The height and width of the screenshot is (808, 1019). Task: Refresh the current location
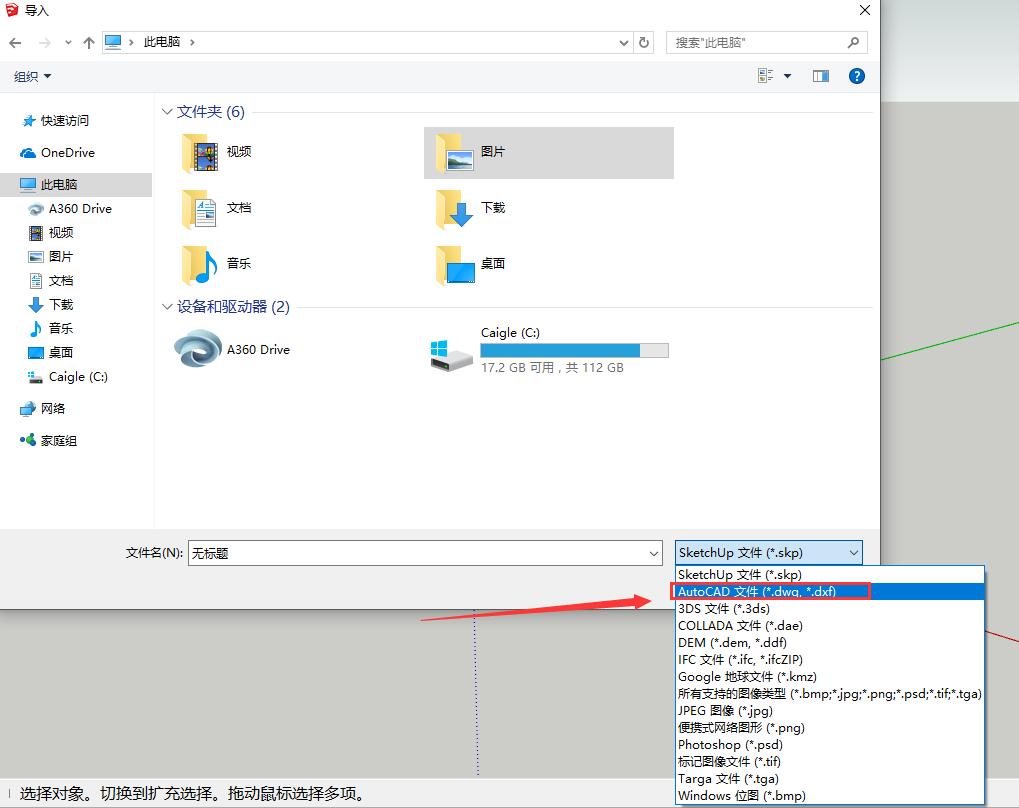click(x=644, y=42)
